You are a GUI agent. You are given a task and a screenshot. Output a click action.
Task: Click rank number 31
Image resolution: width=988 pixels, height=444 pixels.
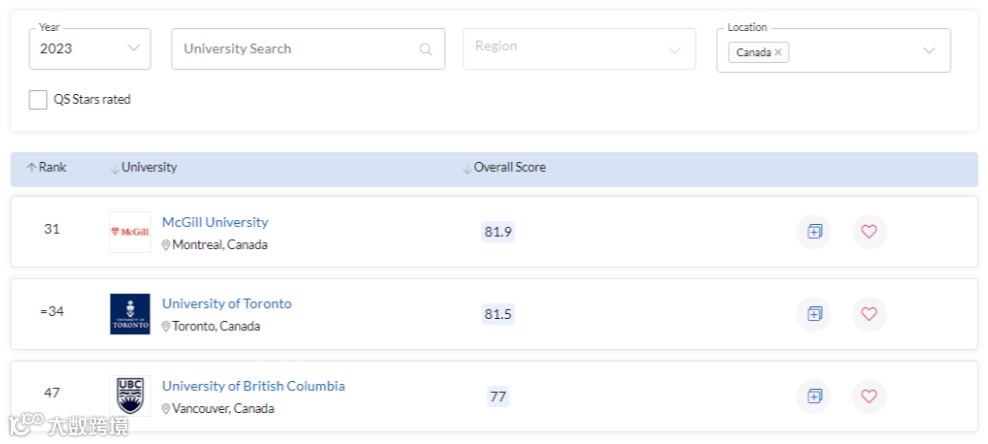click(x=52, y=229)
